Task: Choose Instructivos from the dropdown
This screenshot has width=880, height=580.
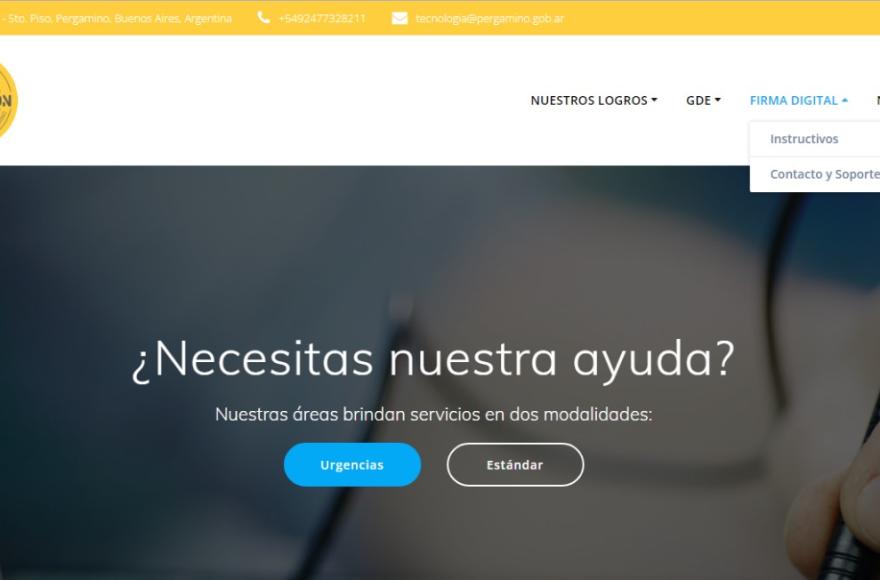Action: coord(804,139)
